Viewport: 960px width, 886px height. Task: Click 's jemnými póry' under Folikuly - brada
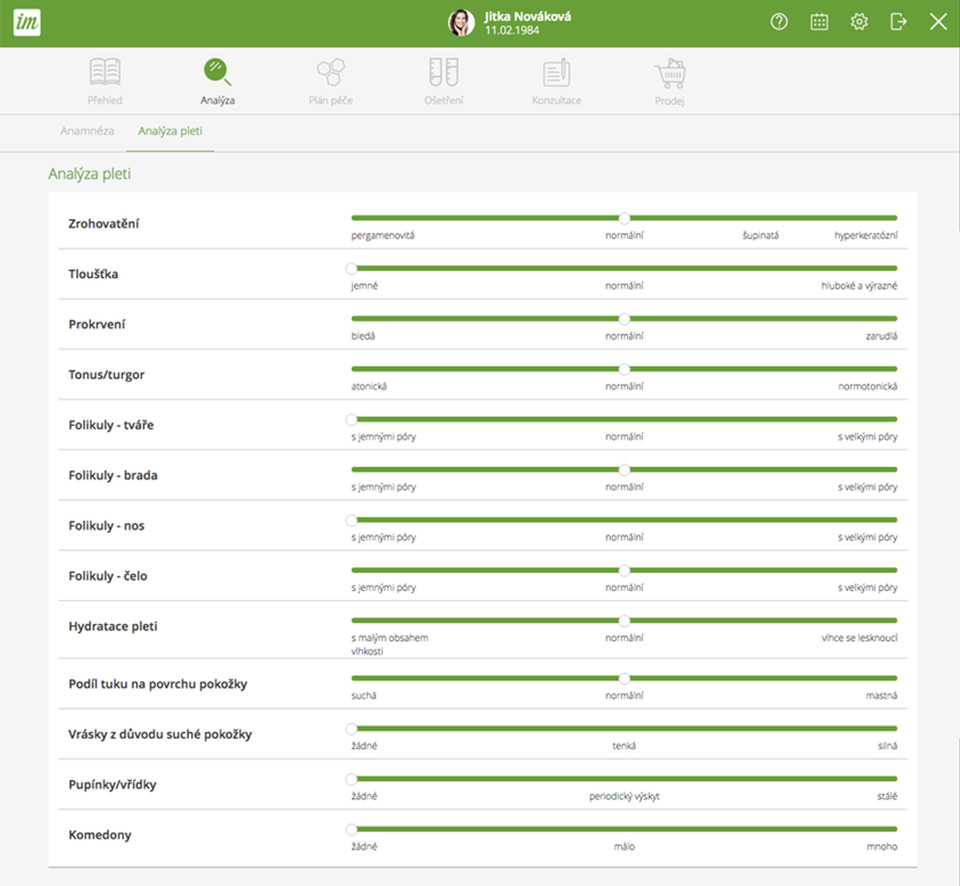tap(383, 487)
